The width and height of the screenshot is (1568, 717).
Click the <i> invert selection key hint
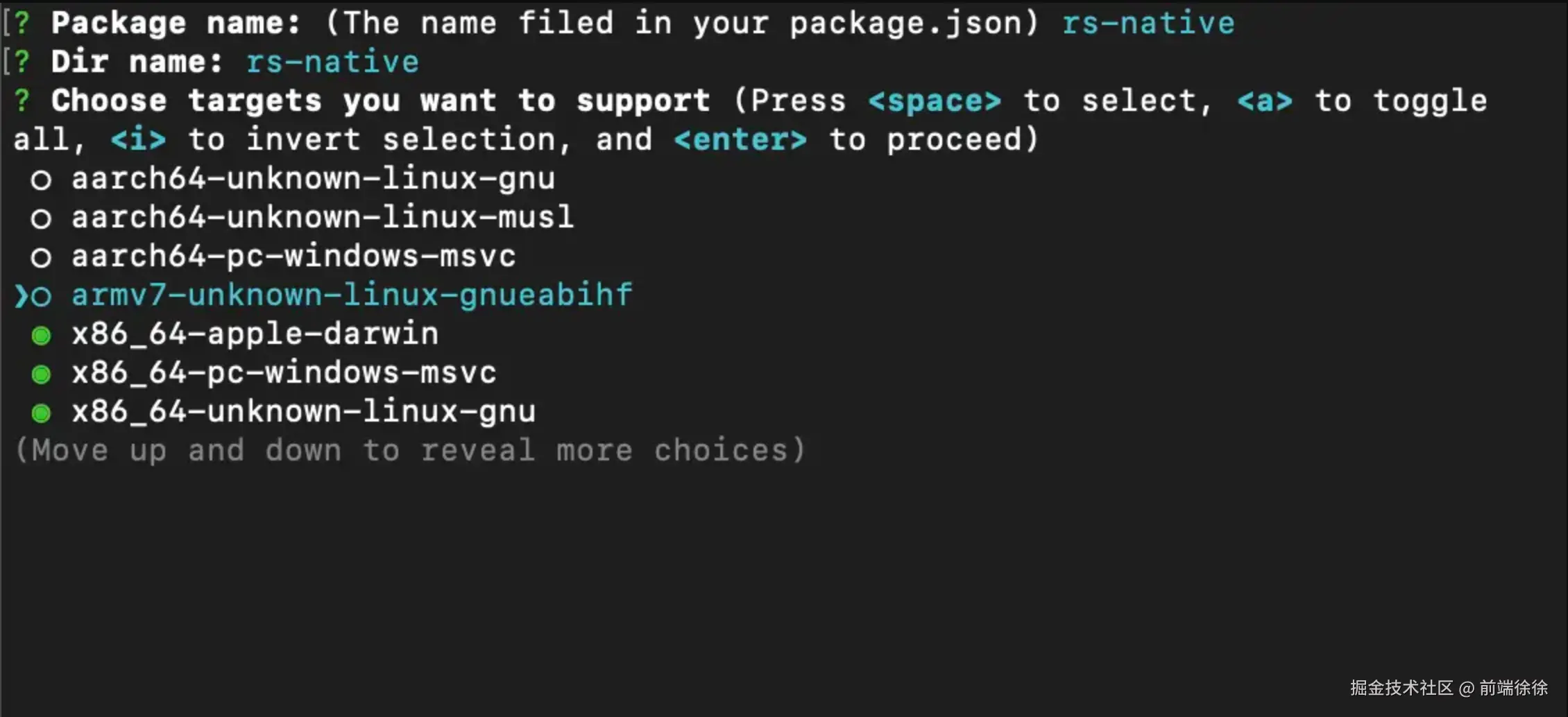pyautogui.click(x=138, y=140)
